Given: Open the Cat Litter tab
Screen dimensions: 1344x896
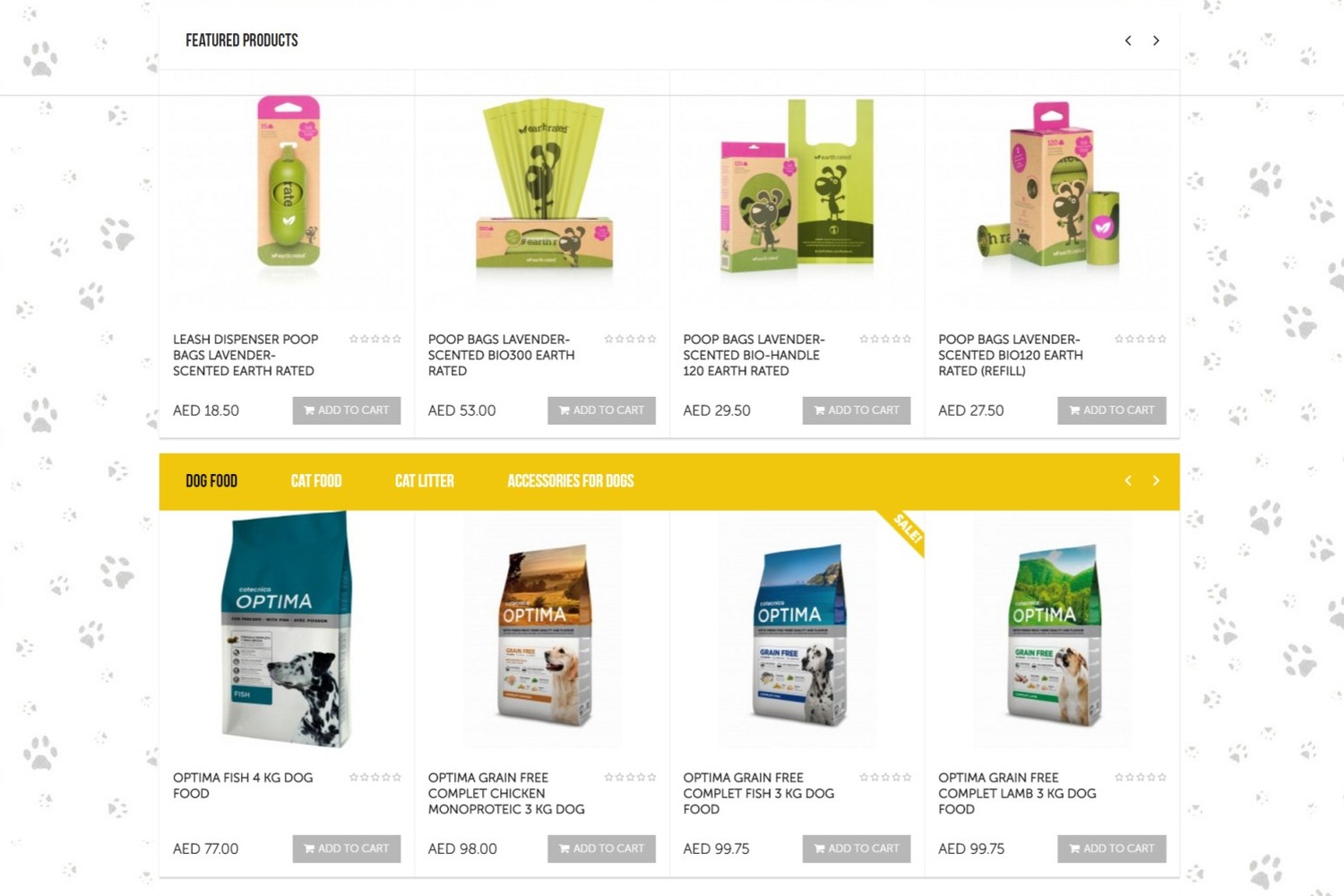Looking at the screenshot, I should coord(425,481).
